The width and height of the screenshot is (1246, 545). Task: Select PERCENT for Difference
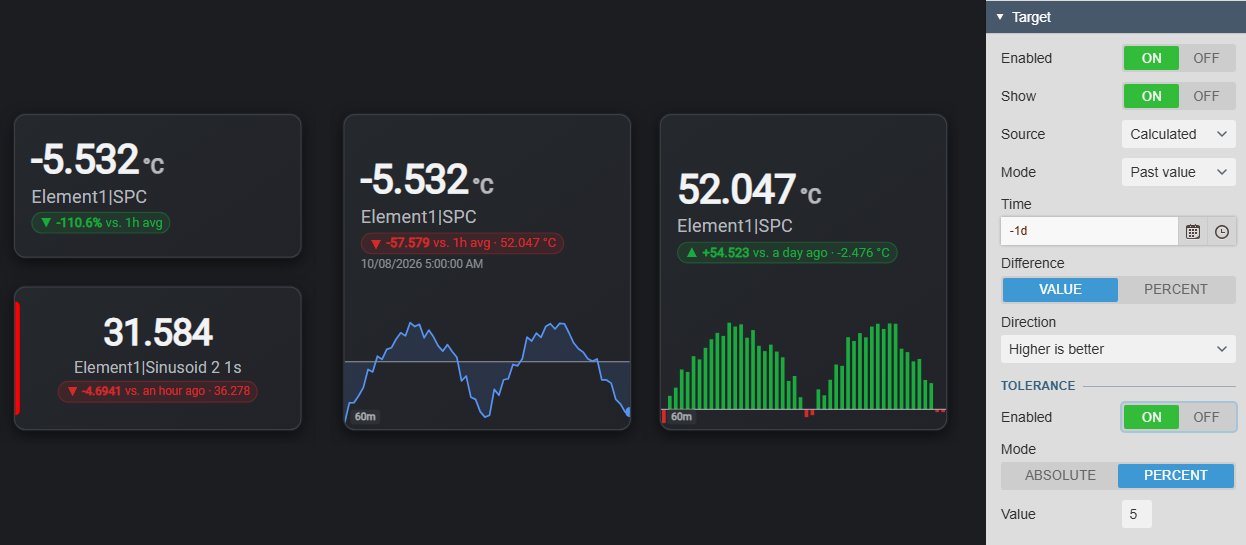pyautogui.click(x=1176, y=289)
